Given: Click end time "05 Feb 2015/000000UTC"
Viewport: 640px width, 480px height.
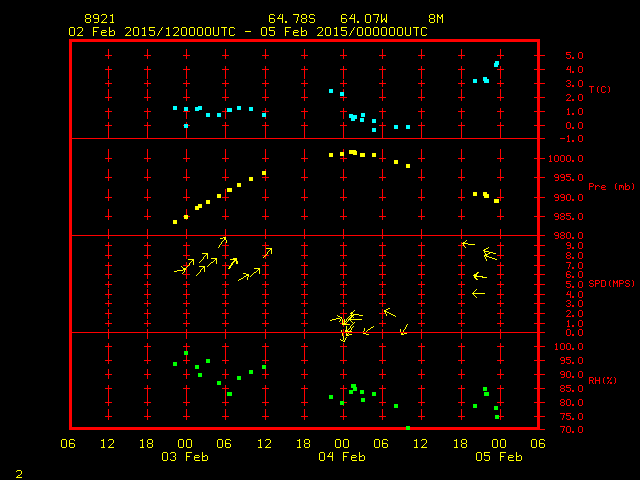Looking at the screenshot, I should 344,32.
